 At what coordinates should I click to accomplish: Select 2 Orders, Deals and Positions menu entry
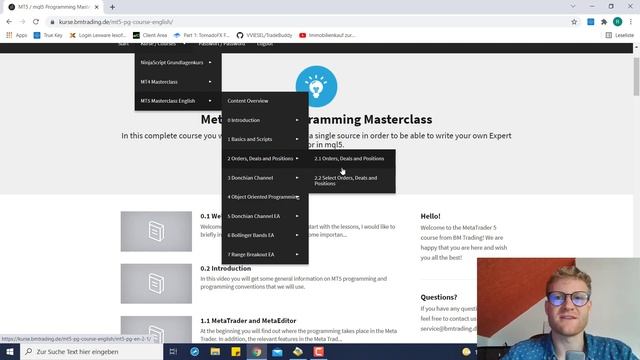(265, 158)
